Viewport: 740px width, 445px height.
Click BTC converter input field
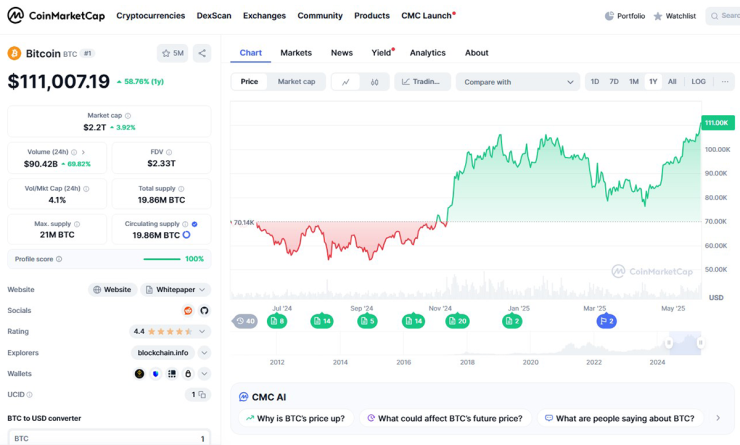click(109, 438)
